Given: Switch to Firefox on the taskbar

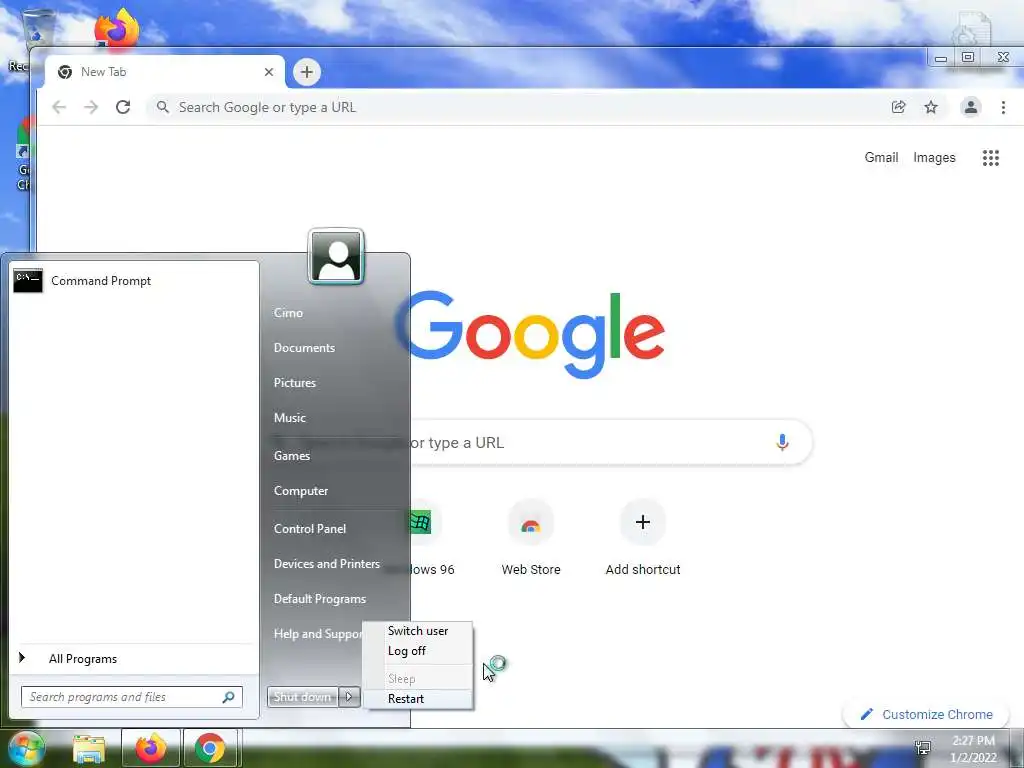Looking at the screenshot, I should point(150,748).
